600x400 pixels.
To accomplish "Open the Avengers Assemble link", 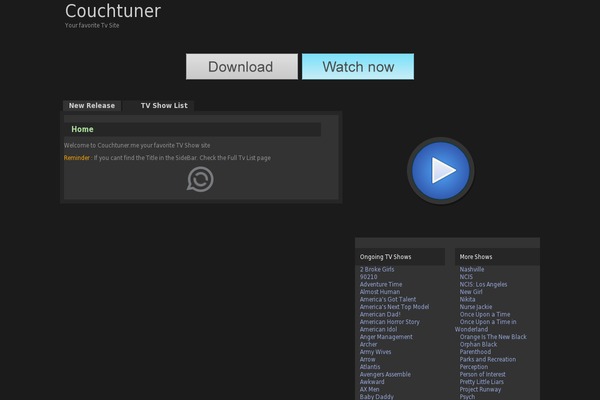I will point(385,374).
